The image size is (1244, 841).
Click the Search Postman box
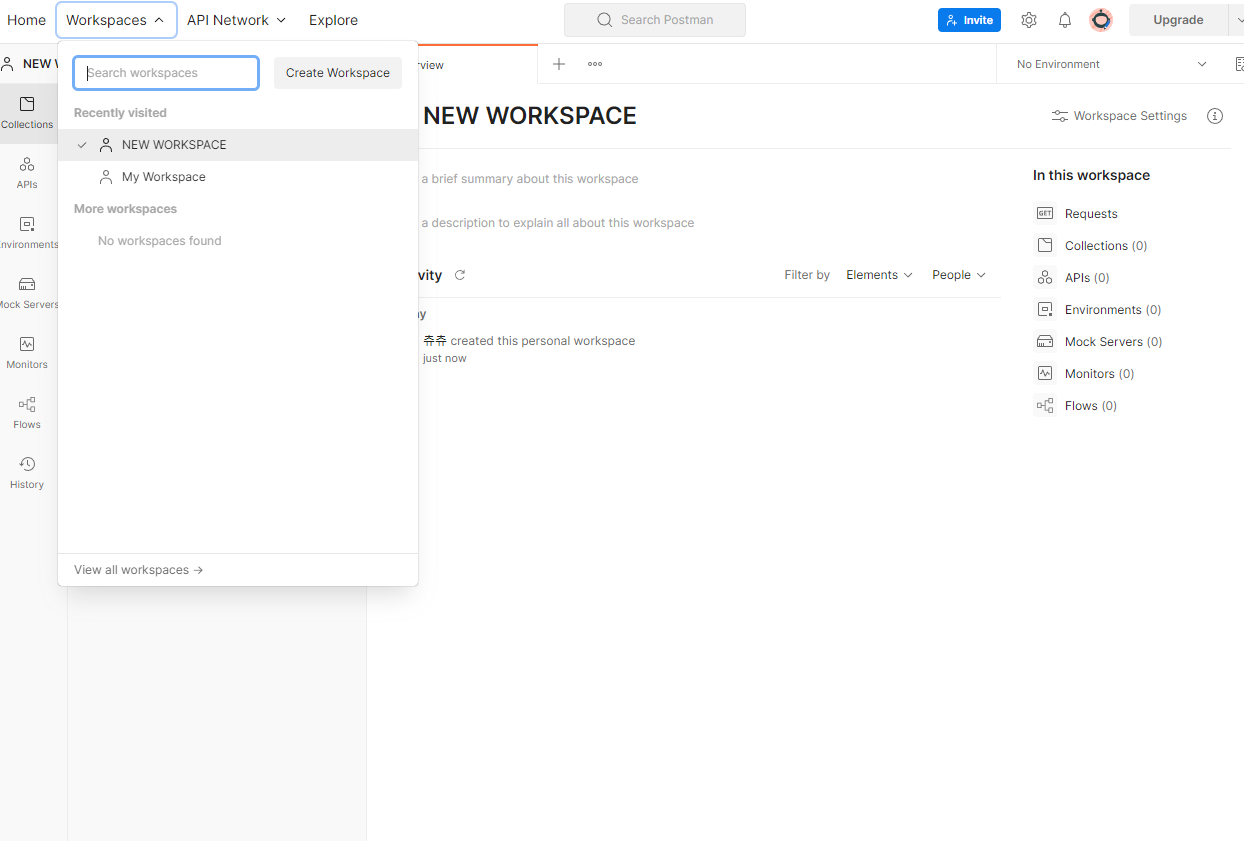point(655,20)
